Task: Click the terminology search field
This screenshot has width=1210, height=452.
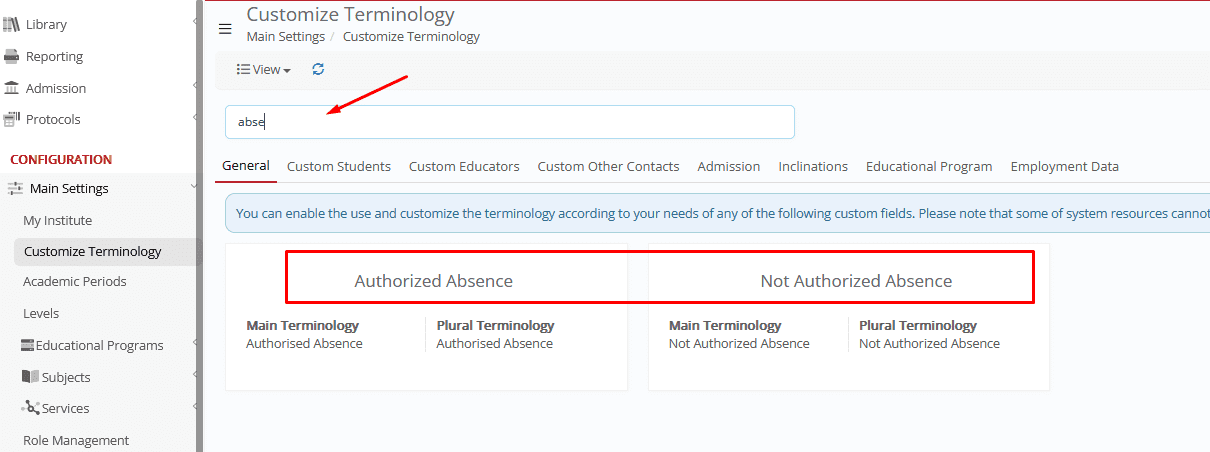Action: tap(510, 122)
